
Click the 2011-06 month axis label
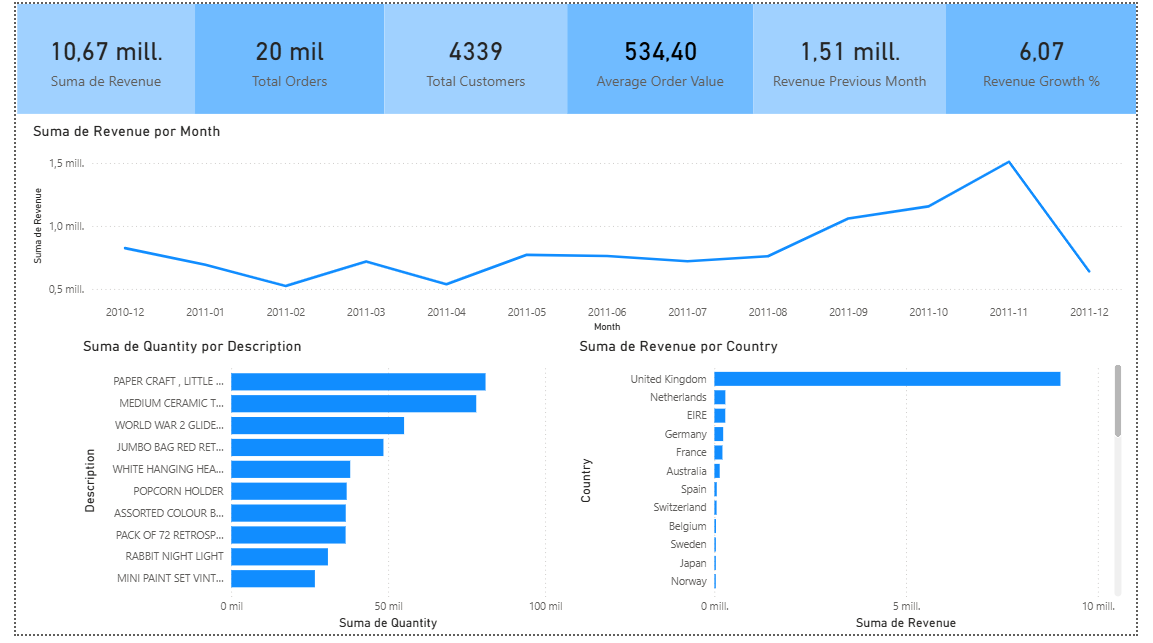607,312
